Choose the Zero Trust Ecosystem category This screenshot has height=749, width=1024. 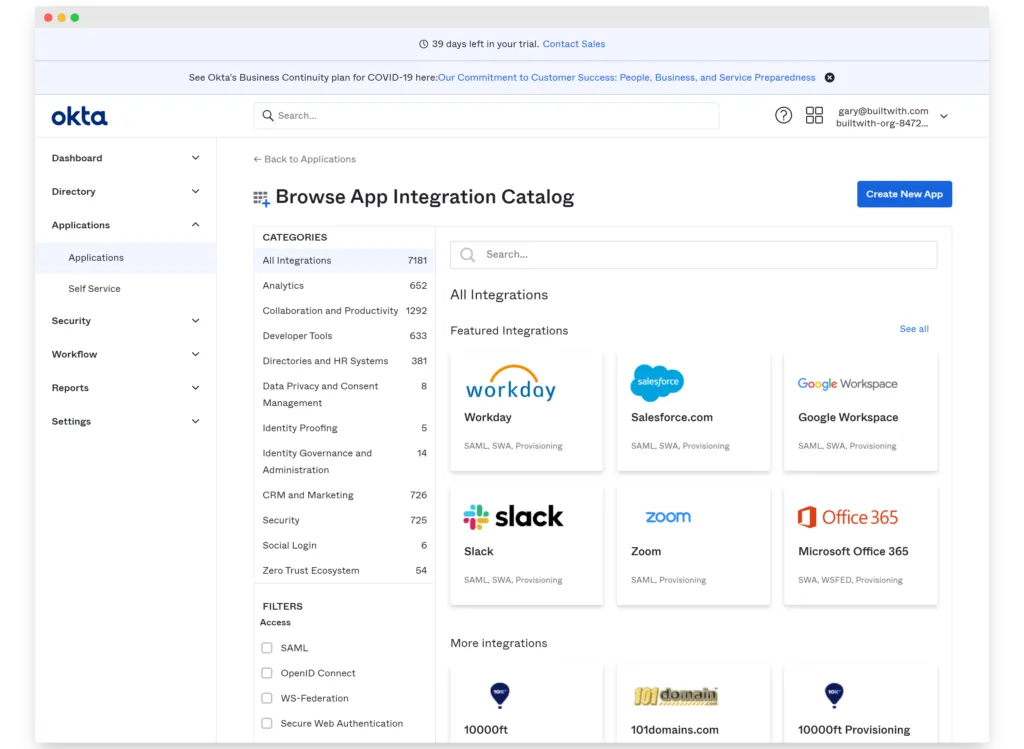coord(344,571)
